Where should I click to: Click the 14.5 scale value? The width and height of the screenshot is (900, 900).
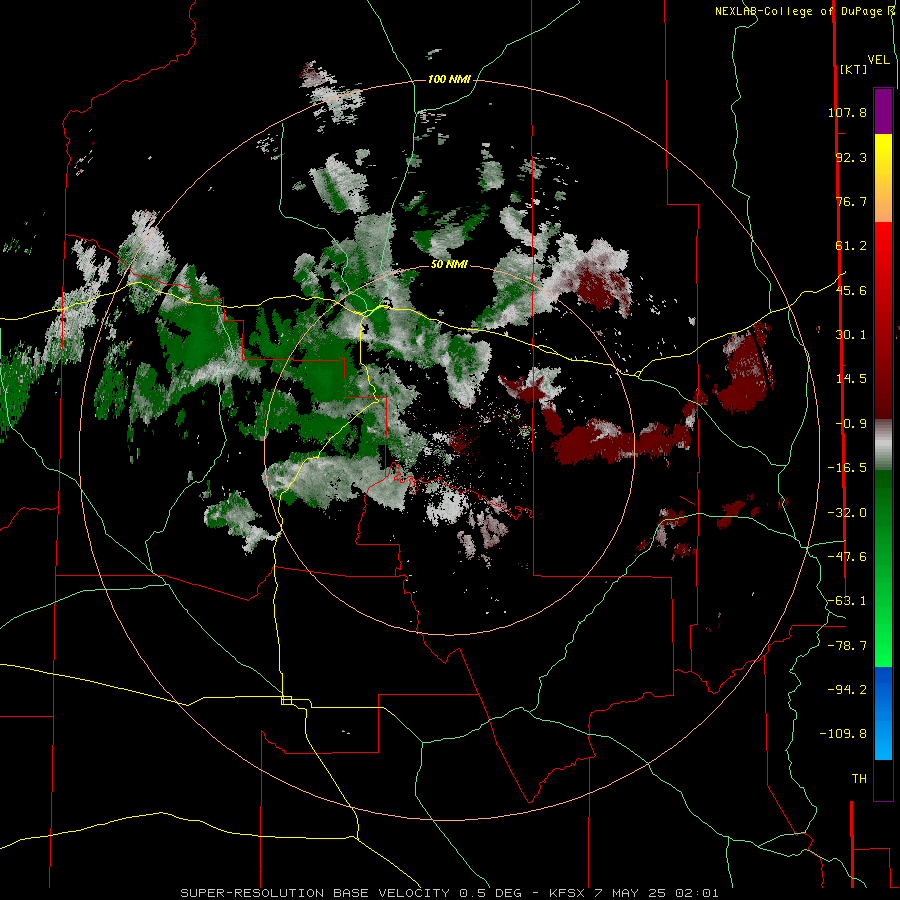(851, 379)
